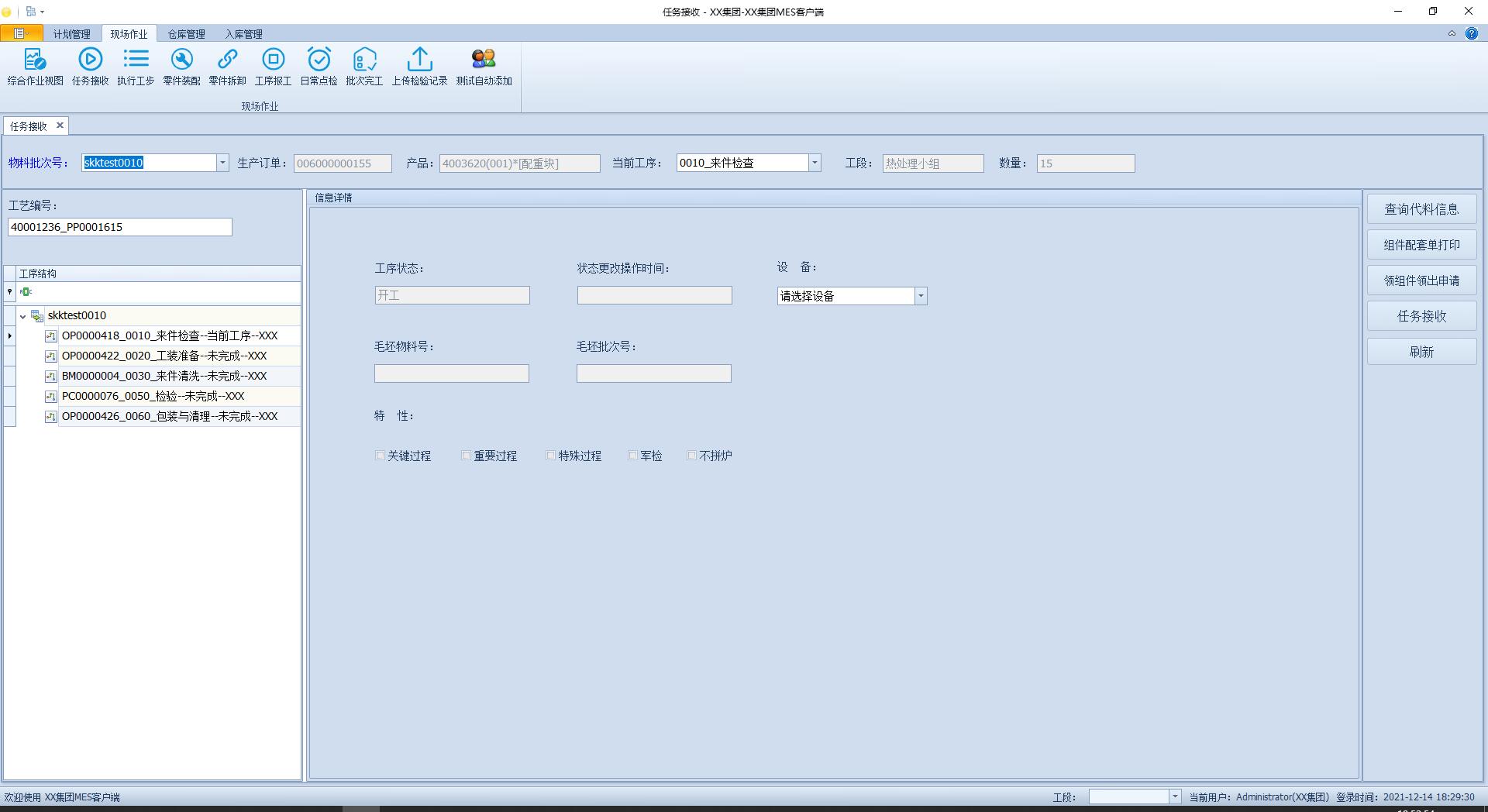Open the 计划管理 tab
This screenshot has height=812, width=1488.
tap(71, 33)
